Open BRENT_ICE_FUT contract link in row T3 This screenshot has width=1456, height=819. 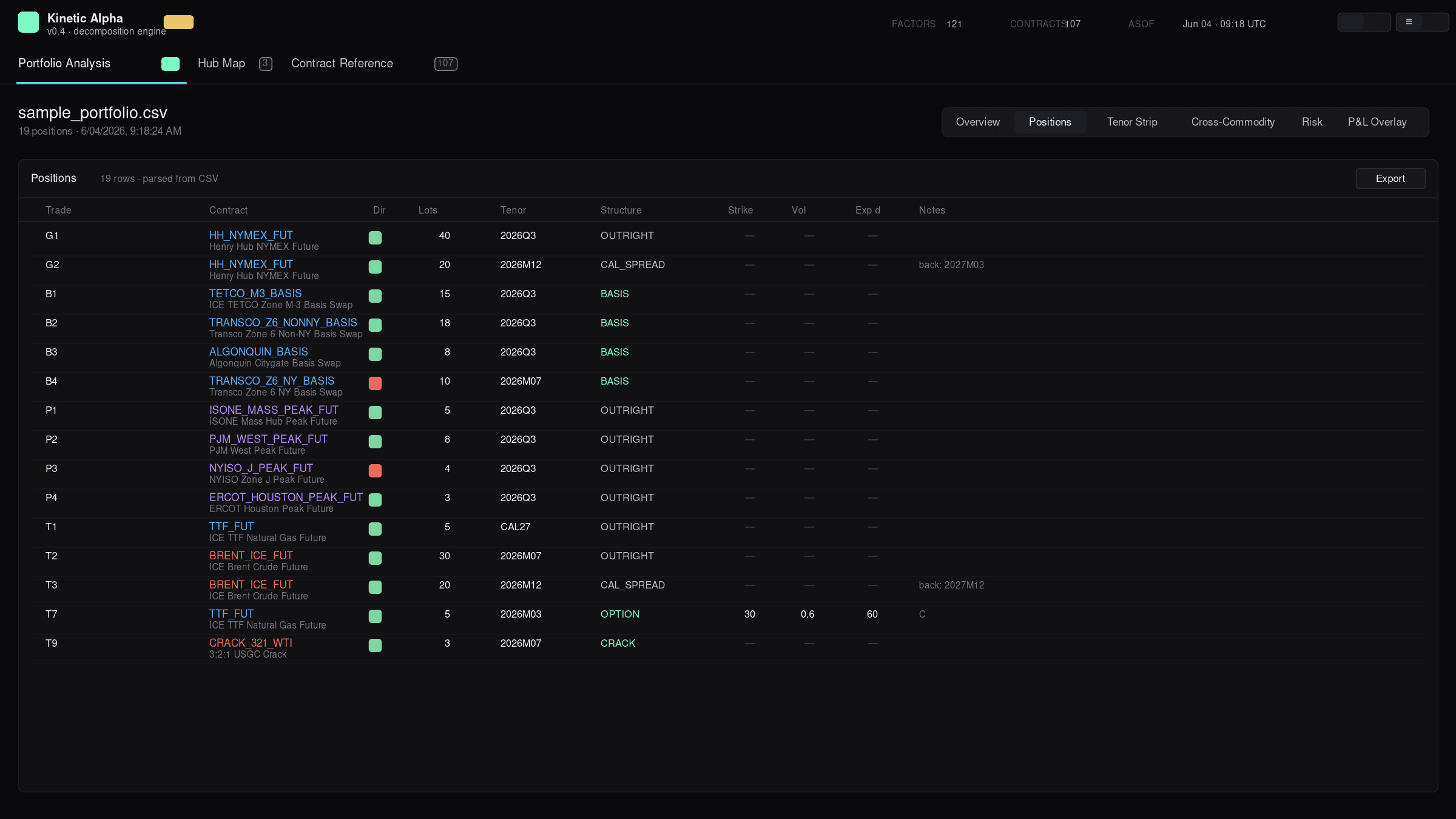tap(251, 585)
